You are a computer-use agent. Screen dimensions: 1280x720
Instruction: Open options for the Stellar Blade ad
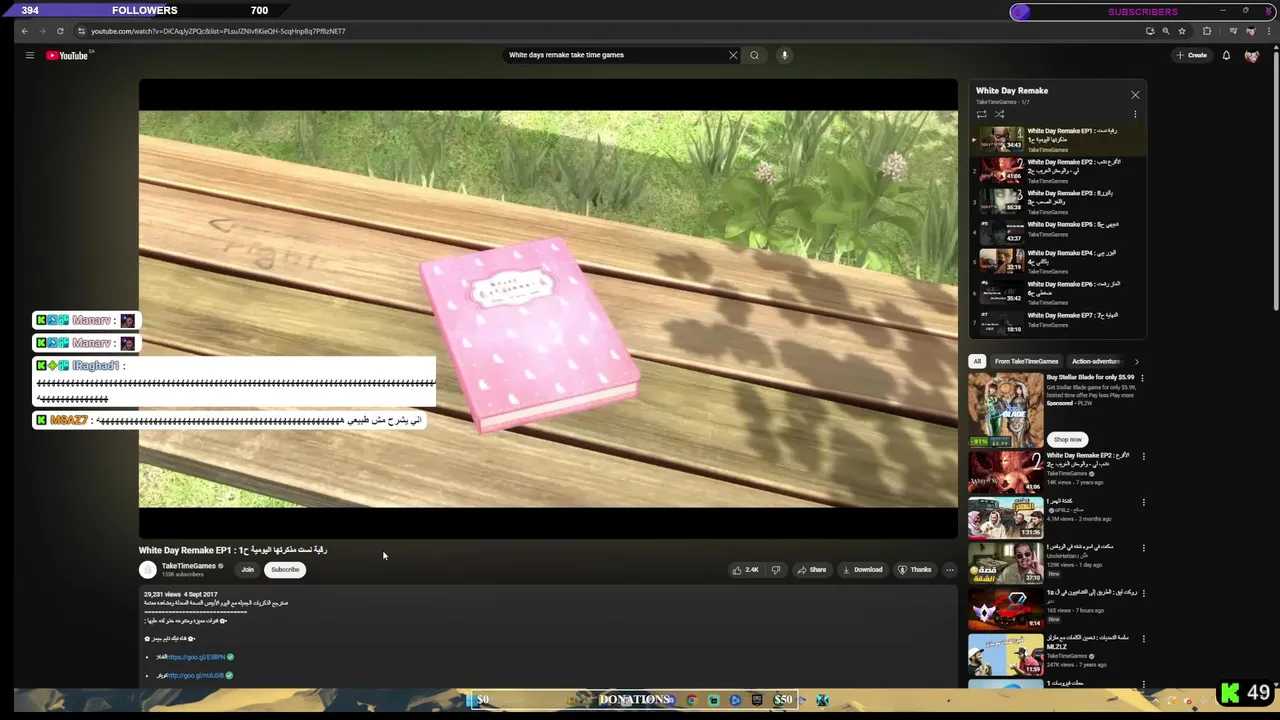click(x=1143, y=378)
